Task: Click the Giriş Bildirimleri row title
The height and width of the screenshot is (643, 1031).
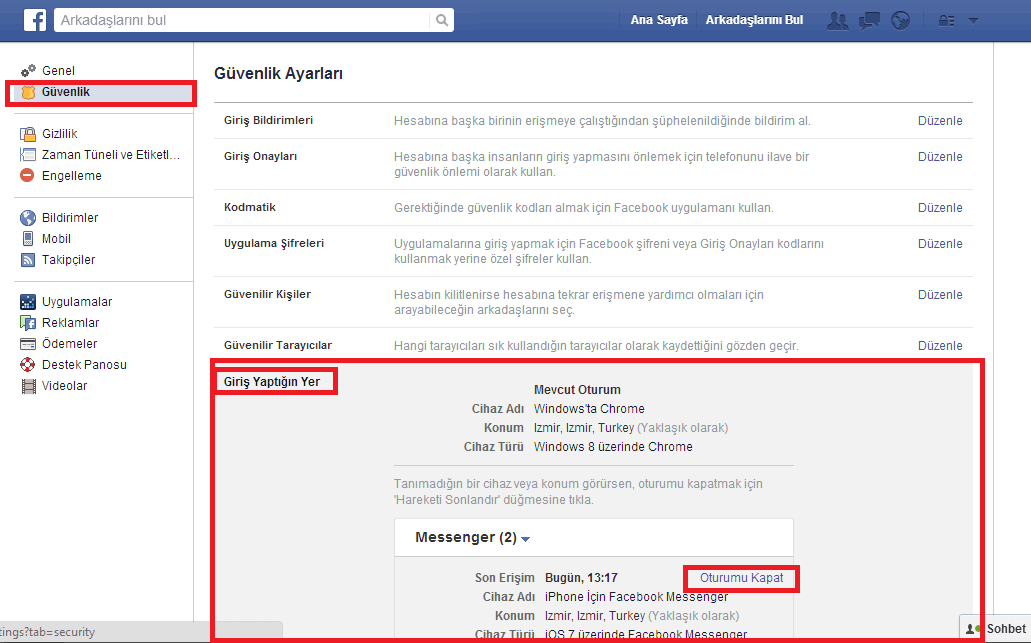Action: 268,120
